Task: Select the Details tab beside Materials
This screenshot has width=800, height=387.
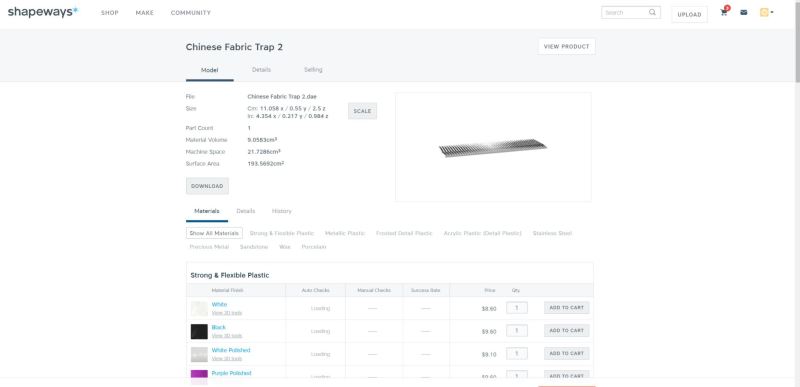Action: 245,211
